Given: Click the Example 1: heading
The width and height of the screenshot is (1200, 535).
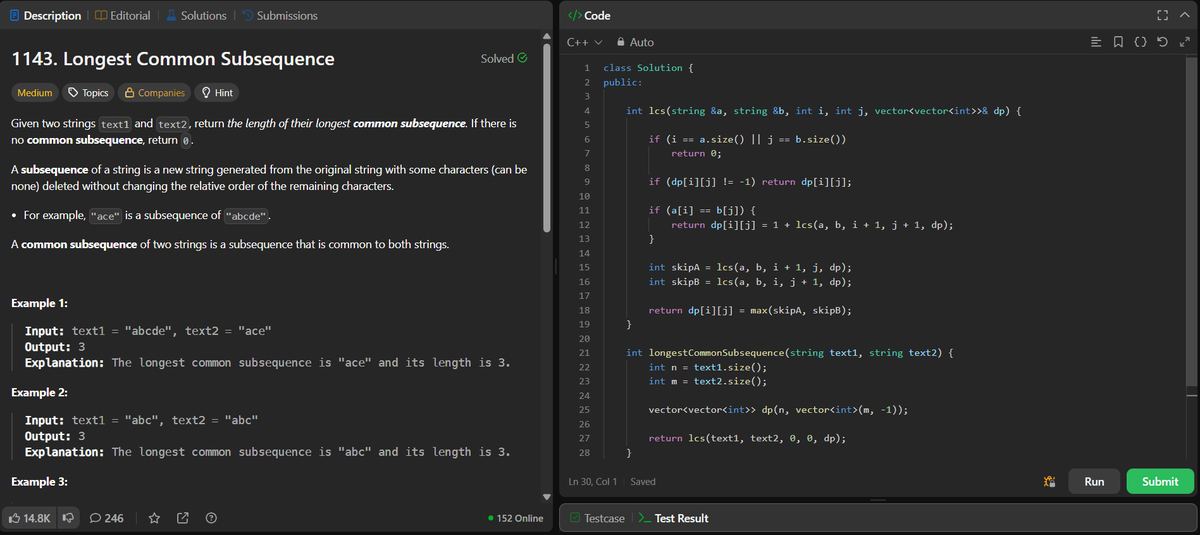Looking at the screenshot, I should tap(39, 303).
